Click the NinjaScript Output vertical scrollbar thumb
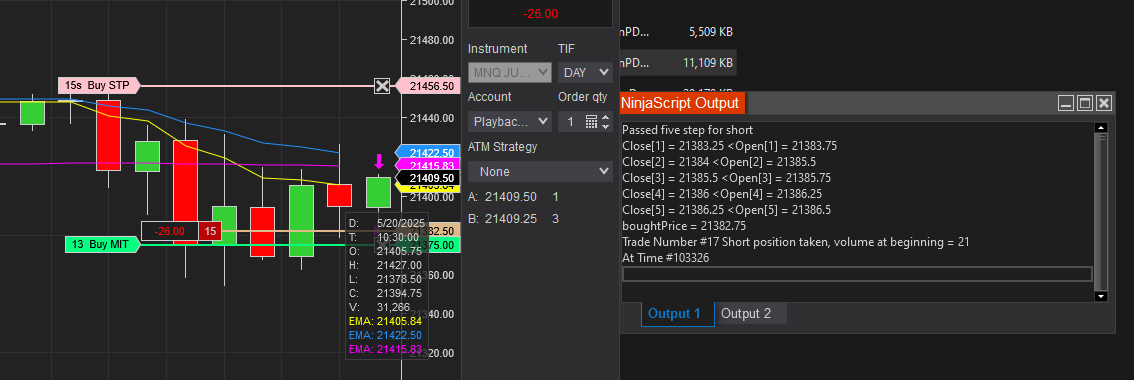The image size is (1134, 380). (1101, 211)
